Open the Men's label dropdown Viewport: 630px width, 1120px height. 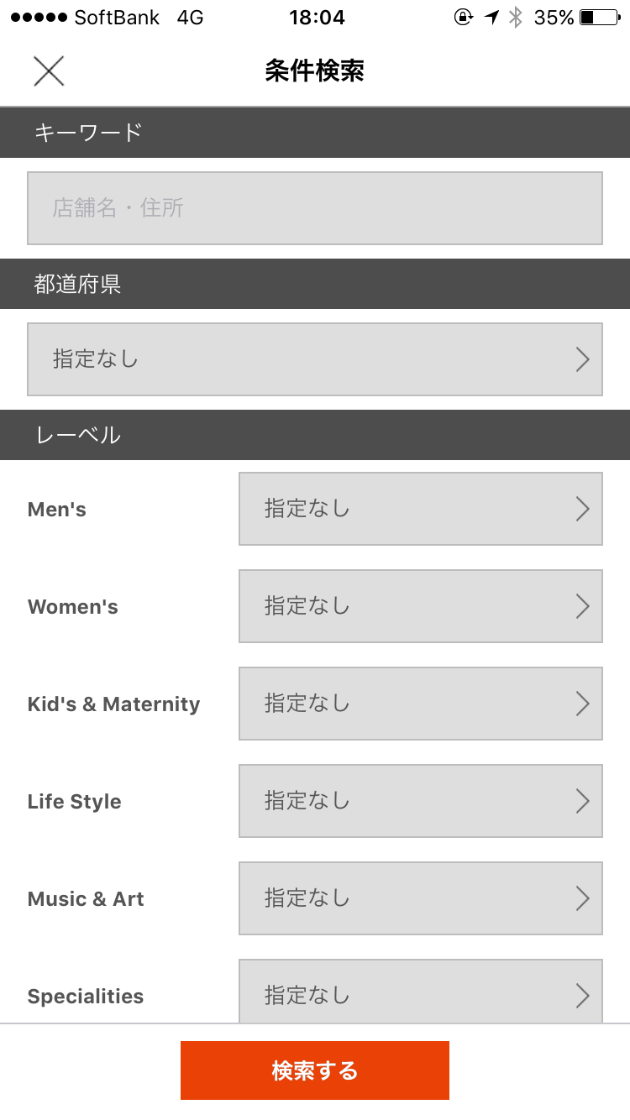(x=420, y=509)
